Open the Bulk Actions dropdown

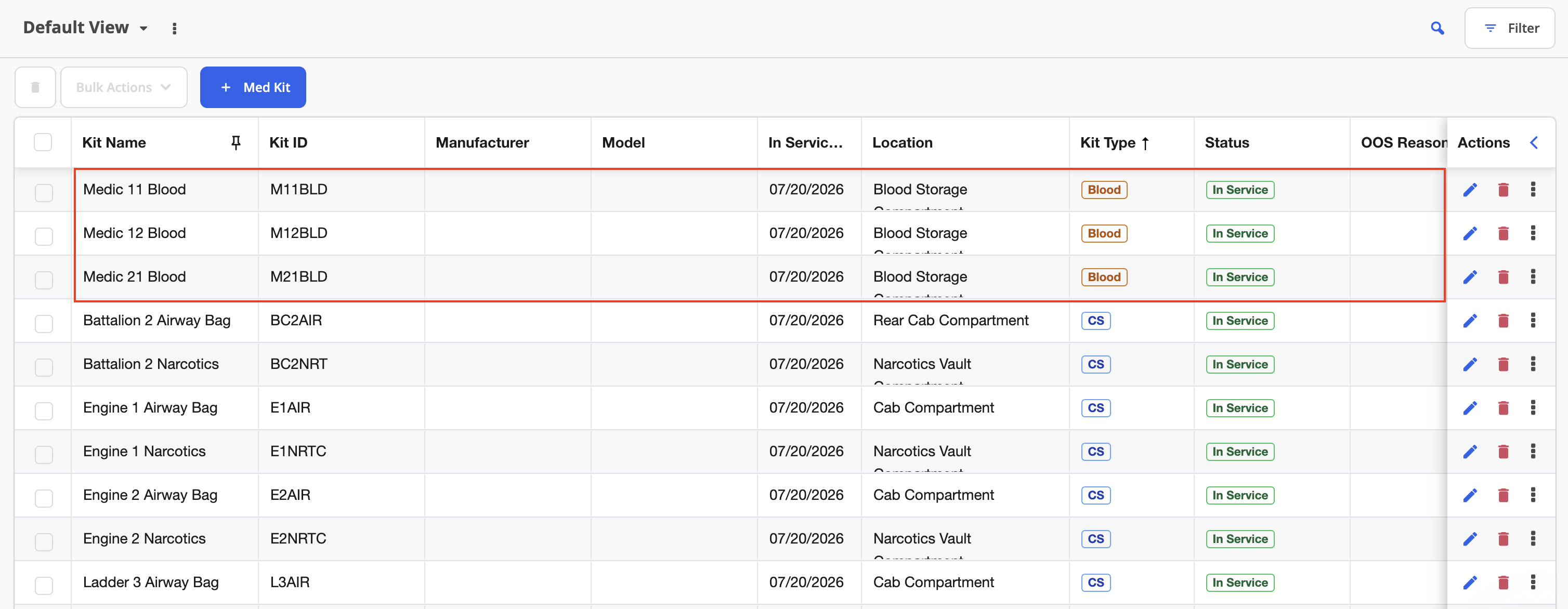[124, 88]
